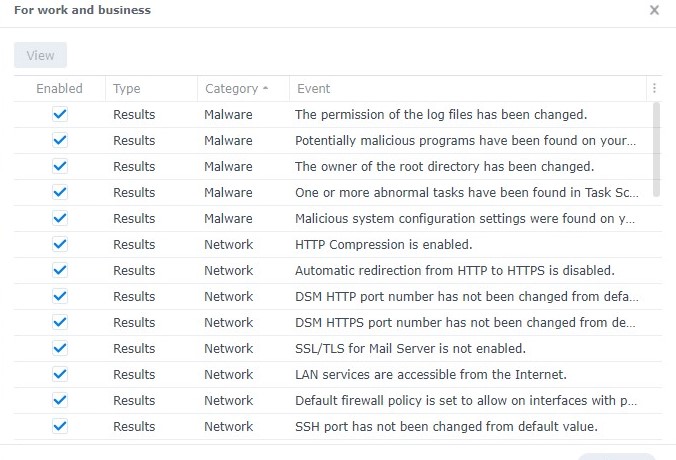The width and height of the screenshot is (676, 460).
Task: Toggle the SSL/TLS for Mail Server checkbox
Action: click(60, 348)
